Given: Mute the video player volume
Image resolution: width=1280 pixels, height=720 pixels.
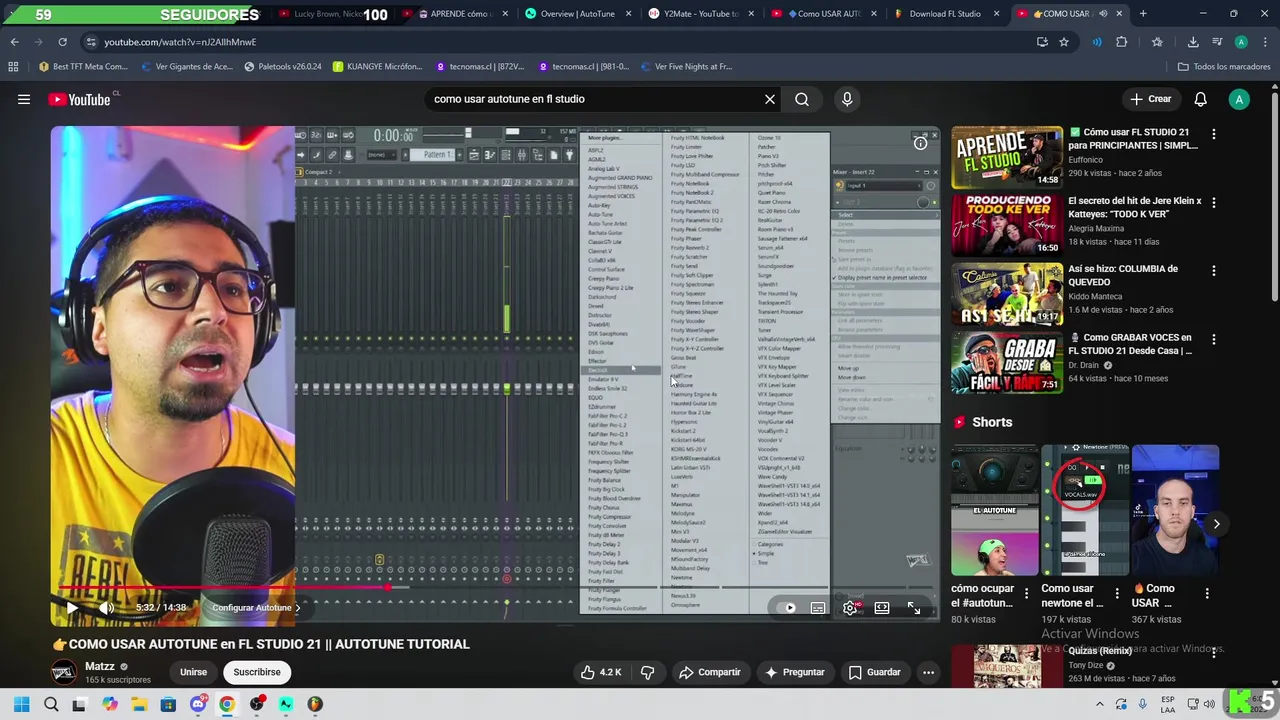Looking at the screenshot, I should click(106, 608).
